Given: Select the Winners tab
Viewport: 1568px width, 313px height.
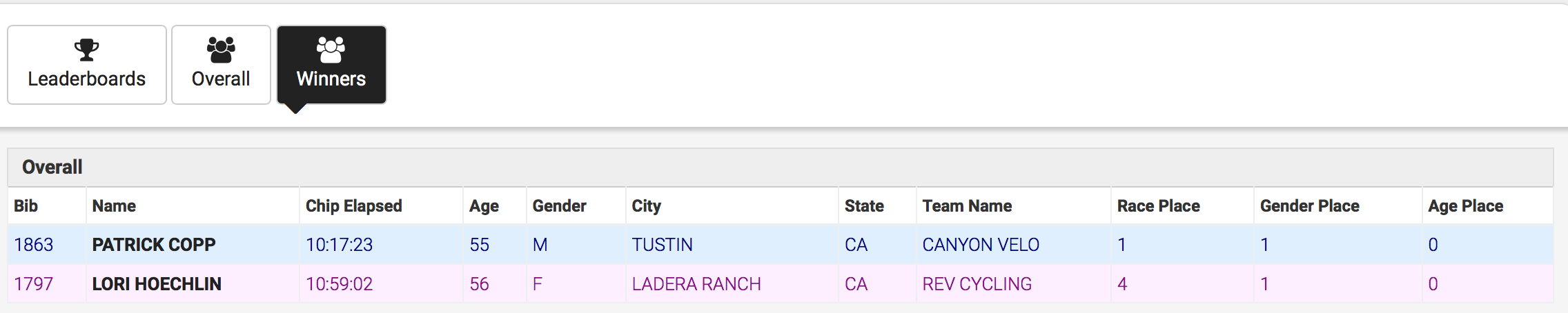Looking at the screenshot, I should (x=331, y=65).
